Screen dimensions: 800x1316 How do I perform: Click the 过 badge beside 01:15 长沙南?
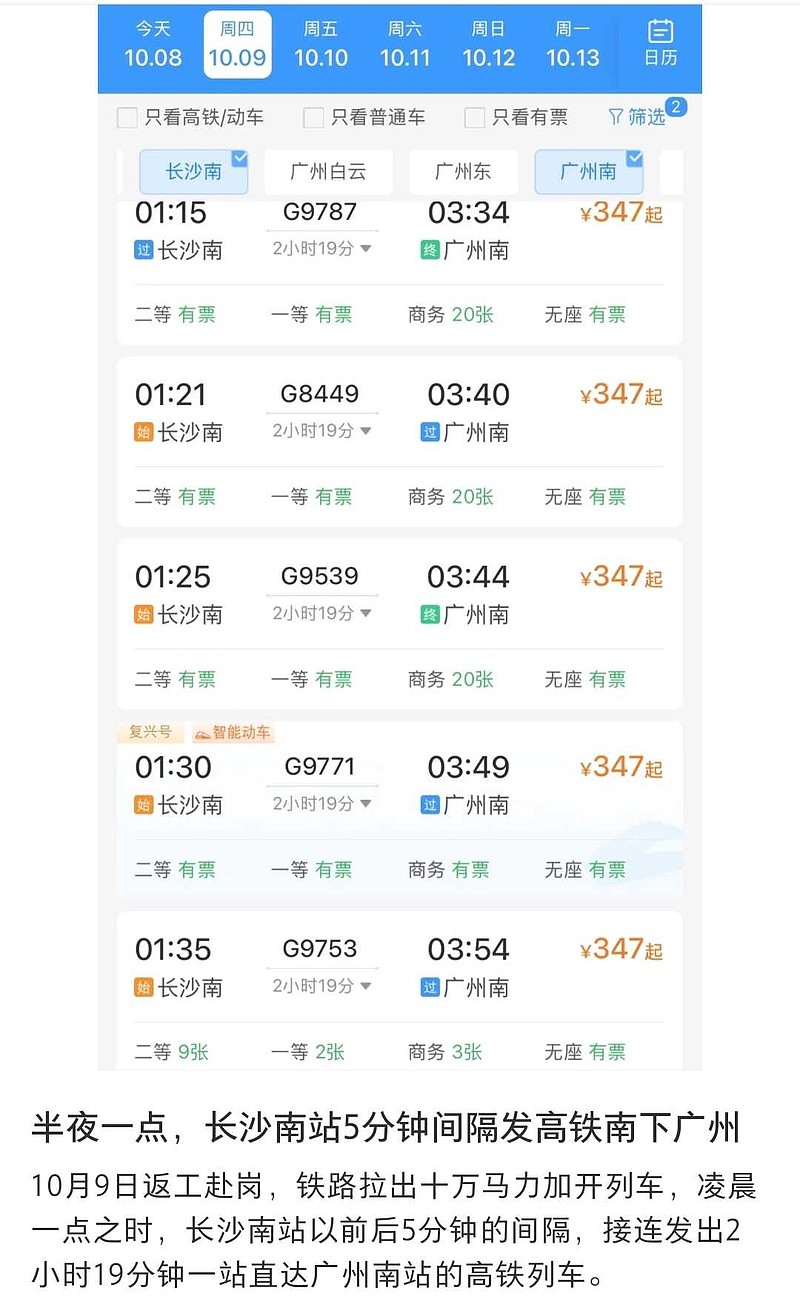click(x=144, y=250)
